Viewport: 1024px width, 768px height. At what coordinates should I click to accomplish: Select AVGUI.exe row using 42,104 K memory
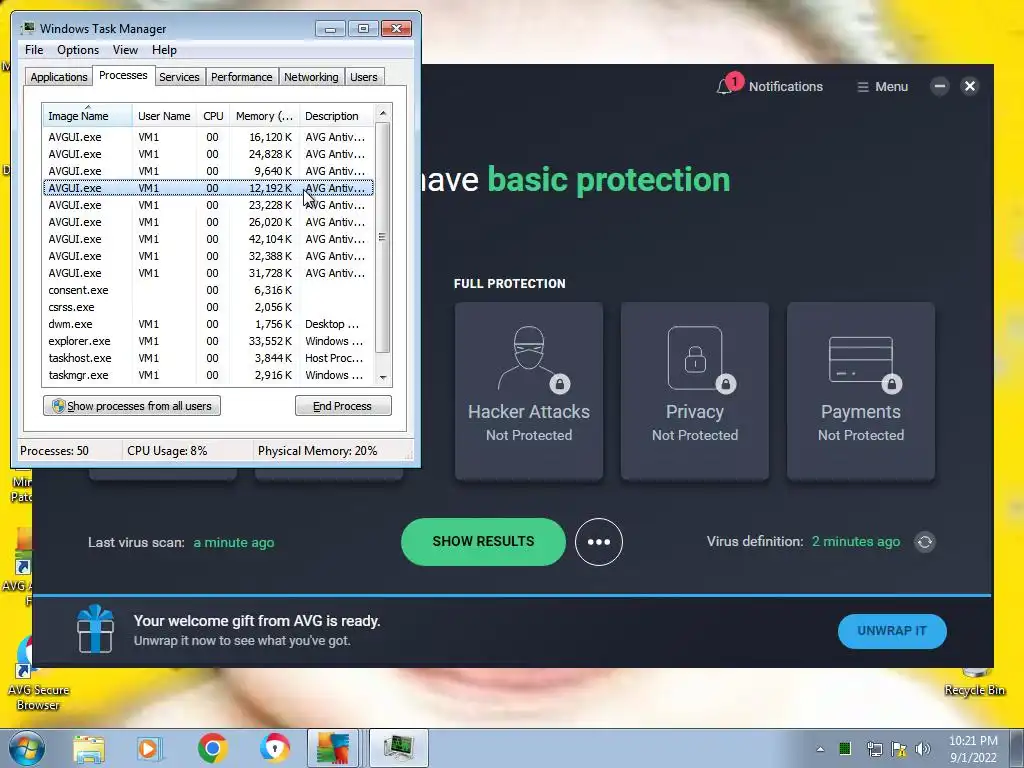pyautogui.click(x=208, y=239)
